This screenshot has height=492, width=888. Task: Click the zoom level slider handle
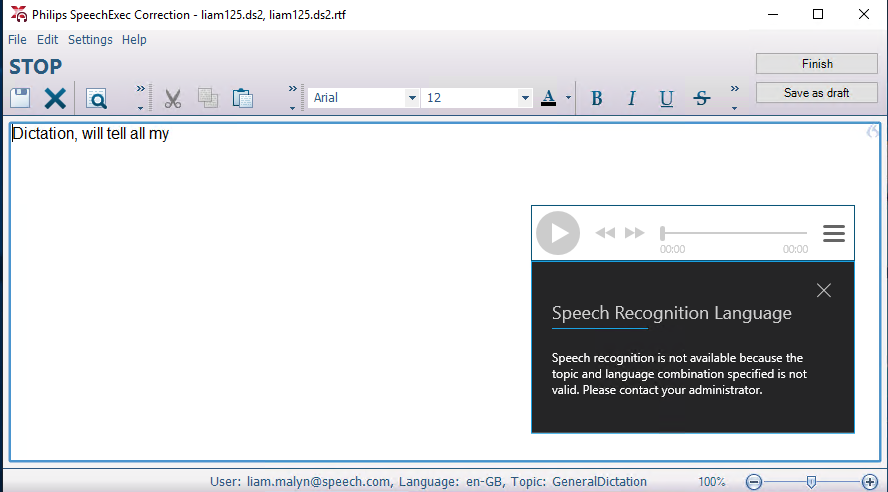click(811, 482)
